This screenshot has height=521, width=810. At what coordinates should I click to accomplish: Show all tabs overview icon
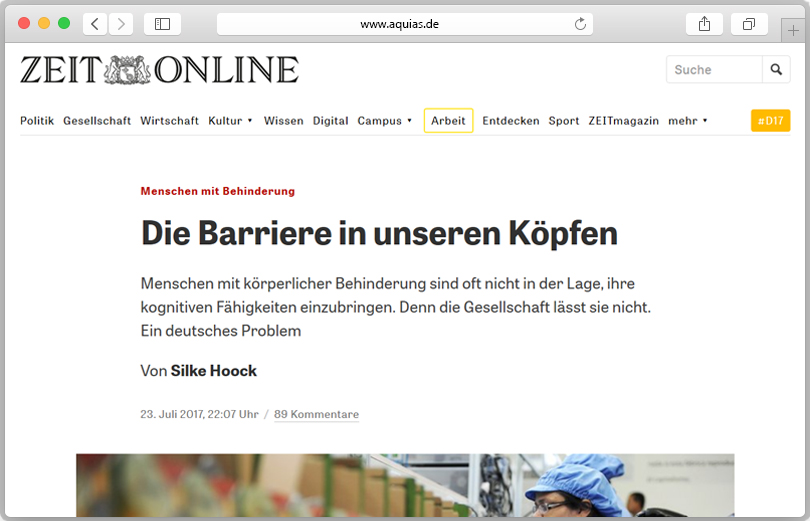click(749, 24)
